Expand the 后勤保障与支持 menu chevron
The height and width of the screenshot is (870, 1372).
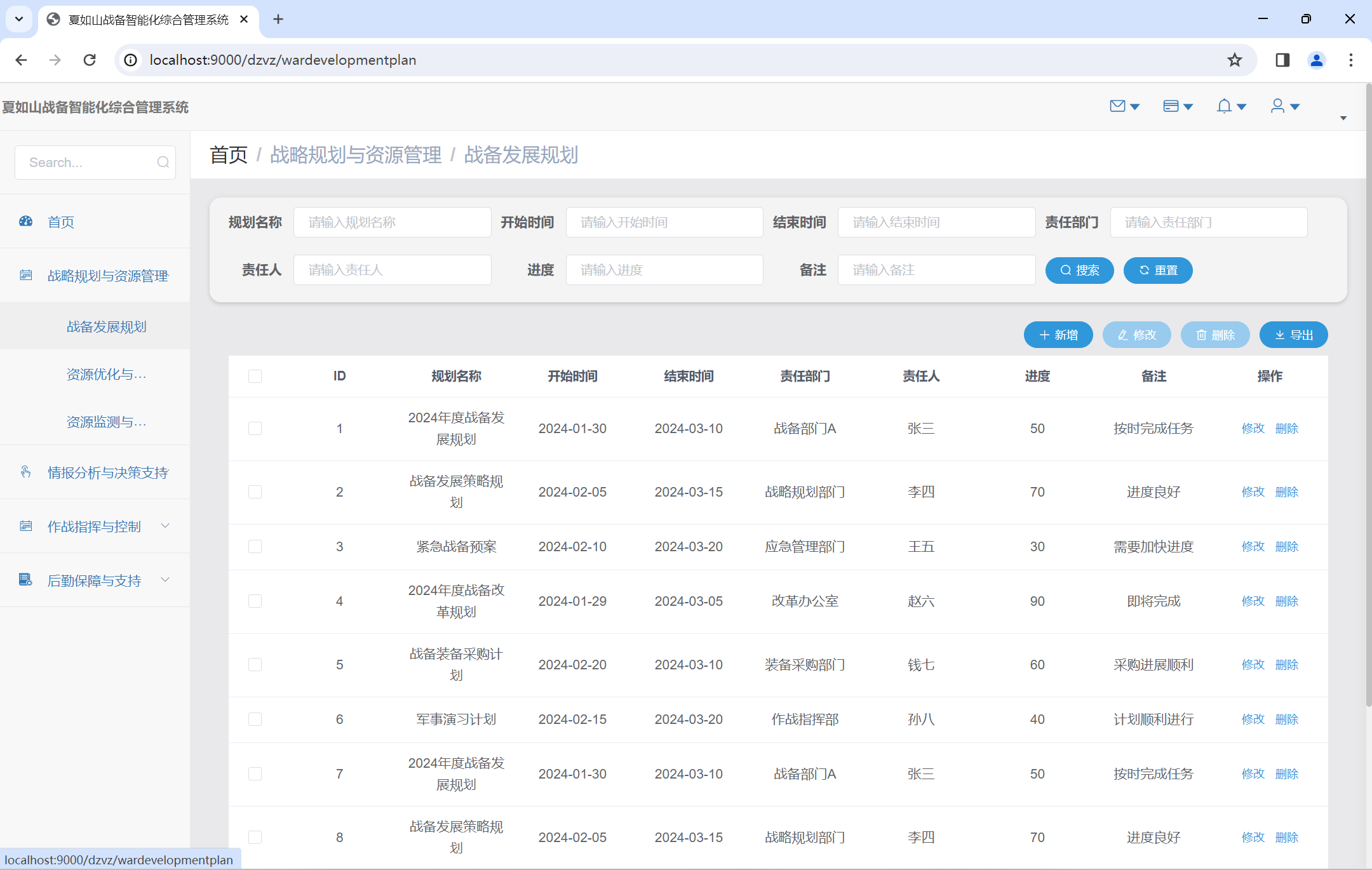(165, 580)
